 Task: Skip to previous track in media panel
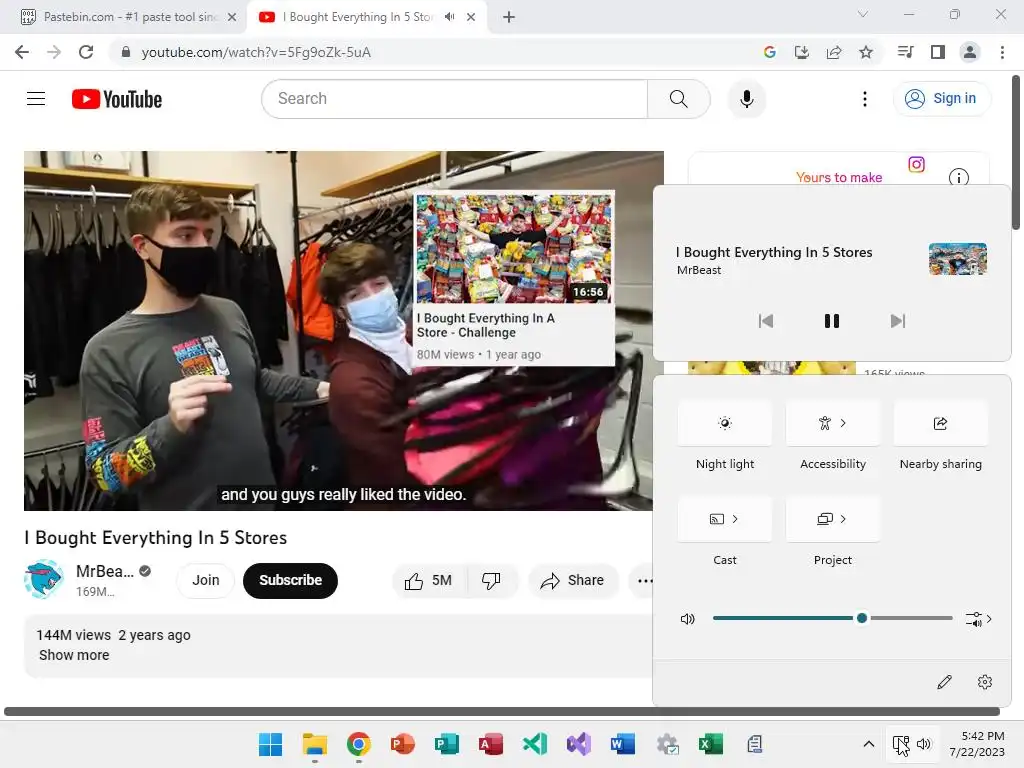point(765,321)
